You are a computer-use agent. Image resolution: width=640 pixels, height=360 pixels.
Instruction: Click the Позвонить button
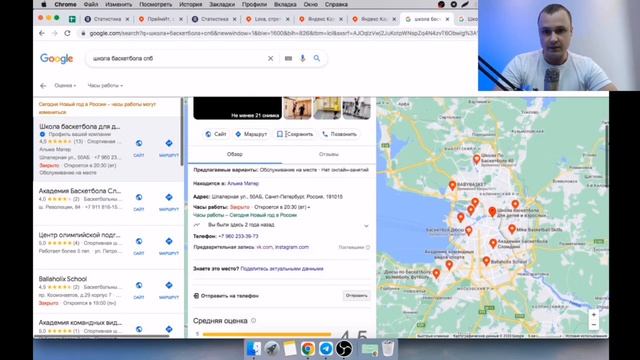pos(340,134)
